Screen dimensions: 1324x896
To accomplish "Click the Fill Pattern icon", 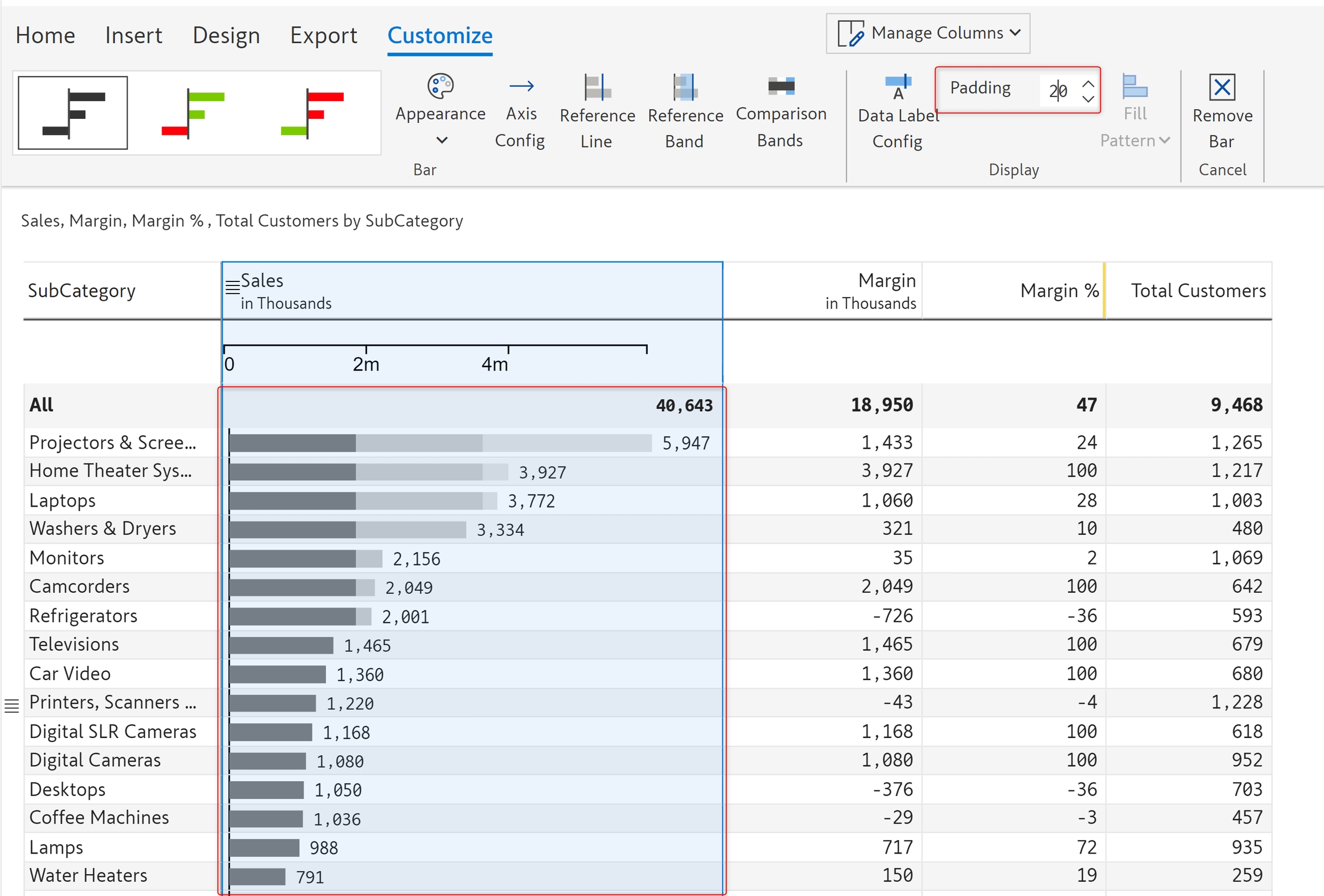I will point(1134,87).
